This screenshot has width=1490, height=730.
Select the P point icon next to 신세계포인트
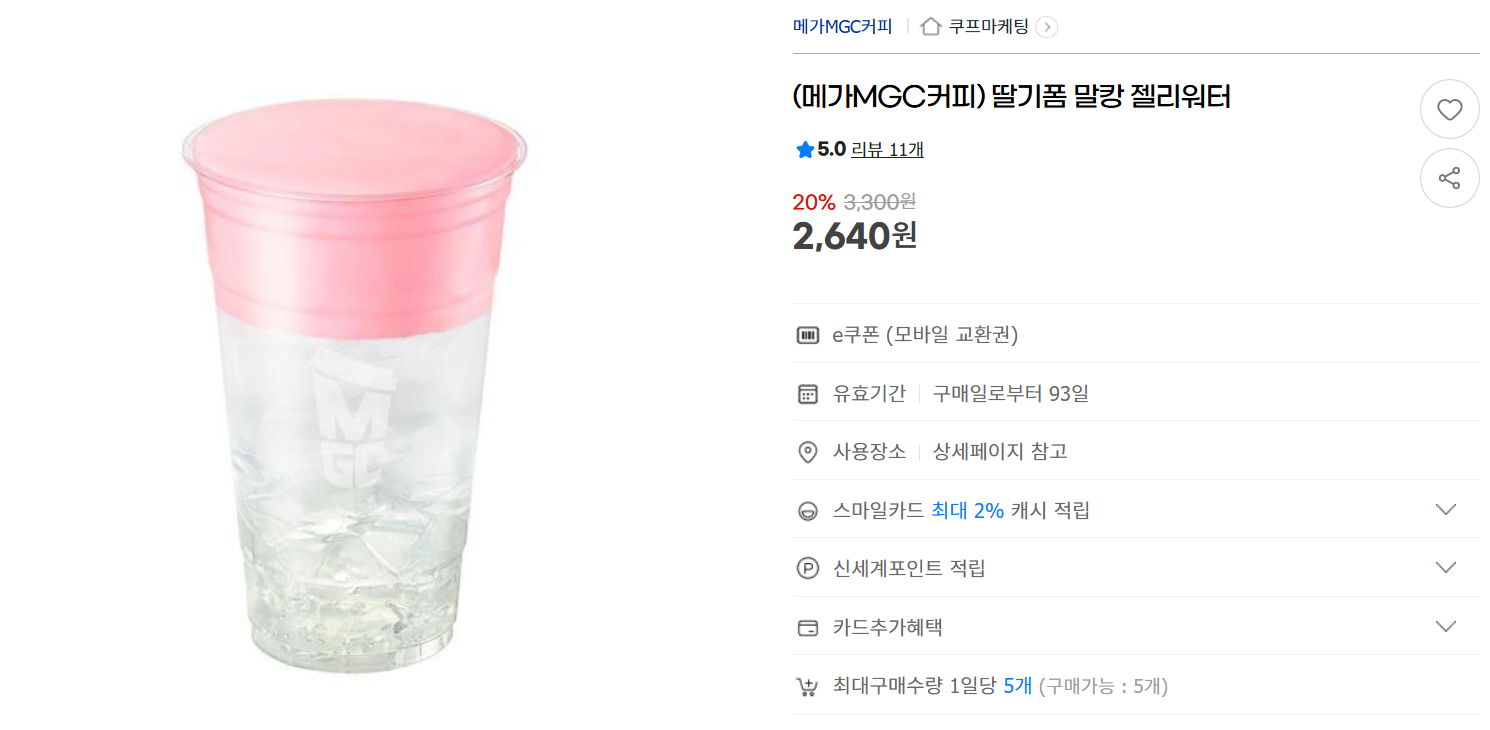[x=806, y=567]
